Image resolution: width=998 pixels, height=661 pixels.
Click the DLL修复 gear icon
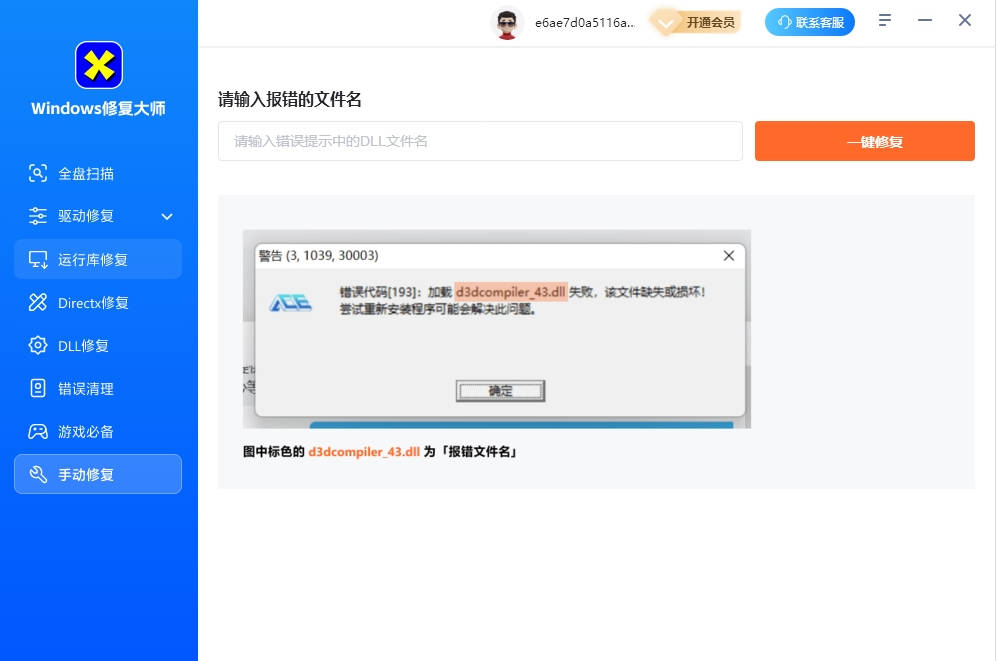[x=38, y=345]
